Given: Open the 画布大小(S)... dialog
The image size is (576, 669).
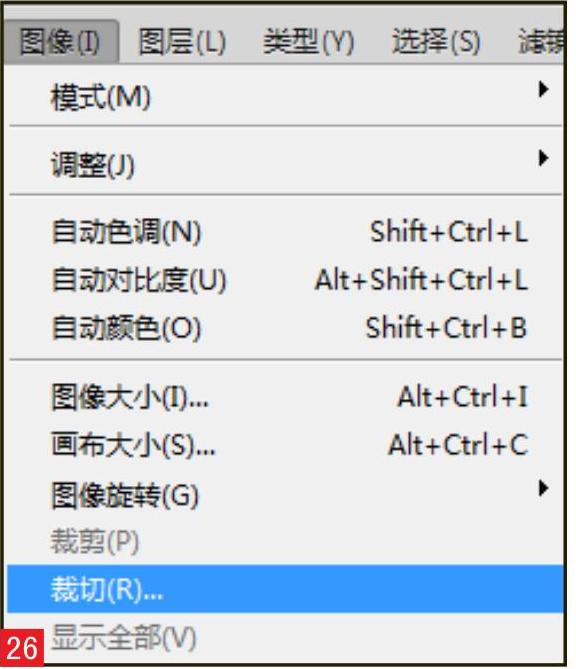Looking at the screenshot, I should point(285,445).
